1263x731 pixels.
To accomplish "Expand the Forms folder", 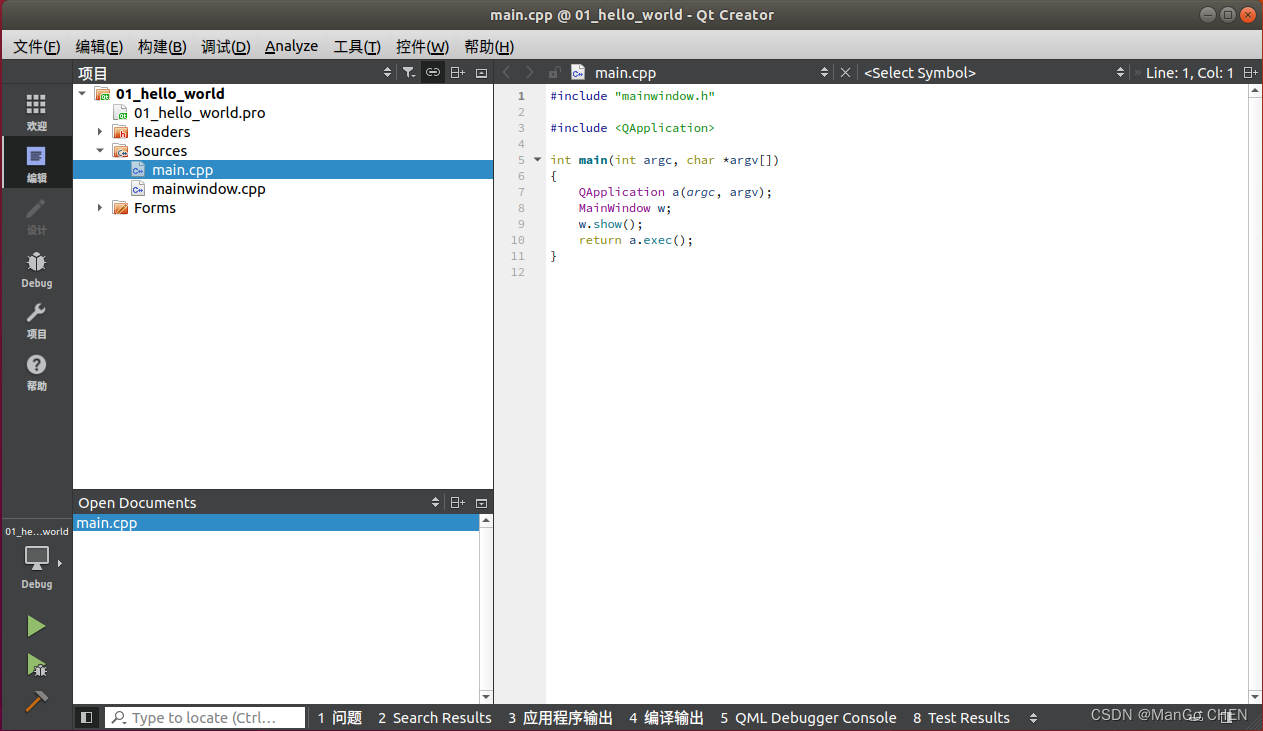I will (100, 208).
